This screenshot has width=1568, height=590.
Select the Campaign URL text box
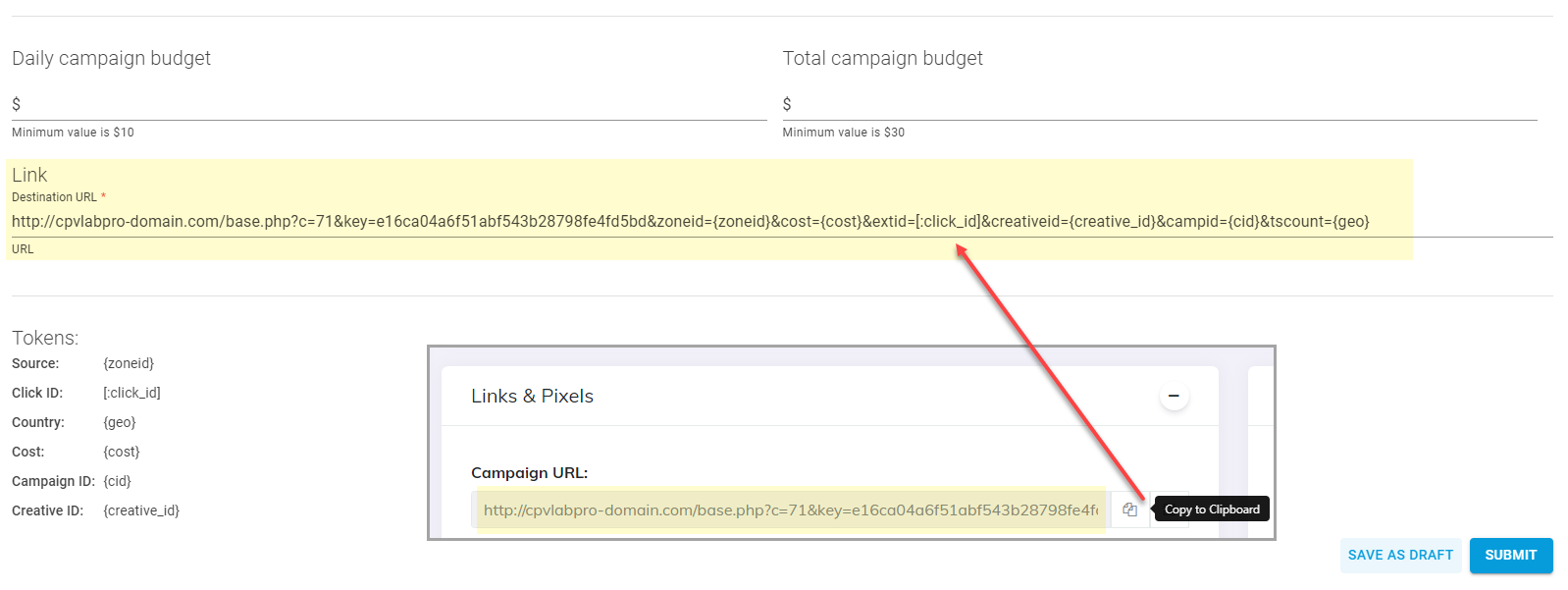790,510
